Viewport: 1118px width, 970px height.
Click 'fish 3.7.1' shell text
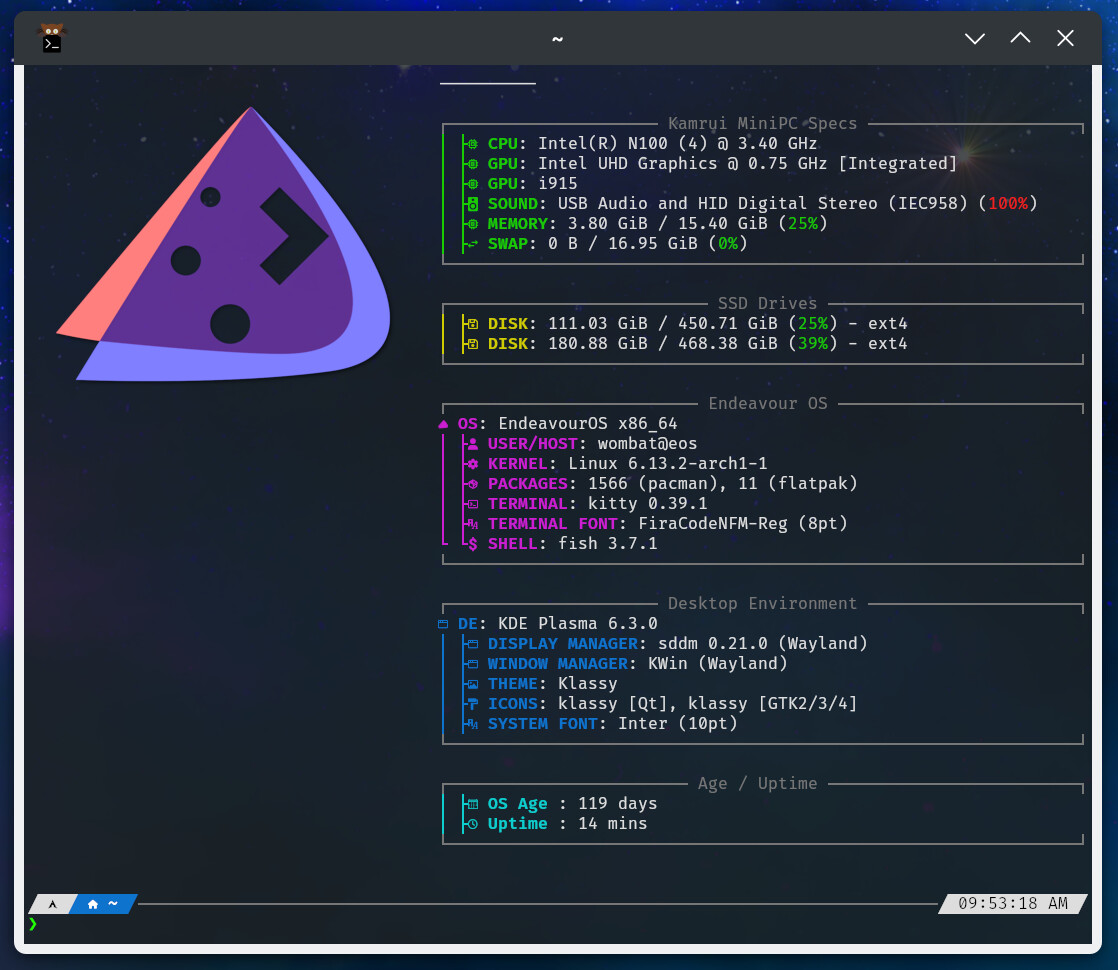607,543
